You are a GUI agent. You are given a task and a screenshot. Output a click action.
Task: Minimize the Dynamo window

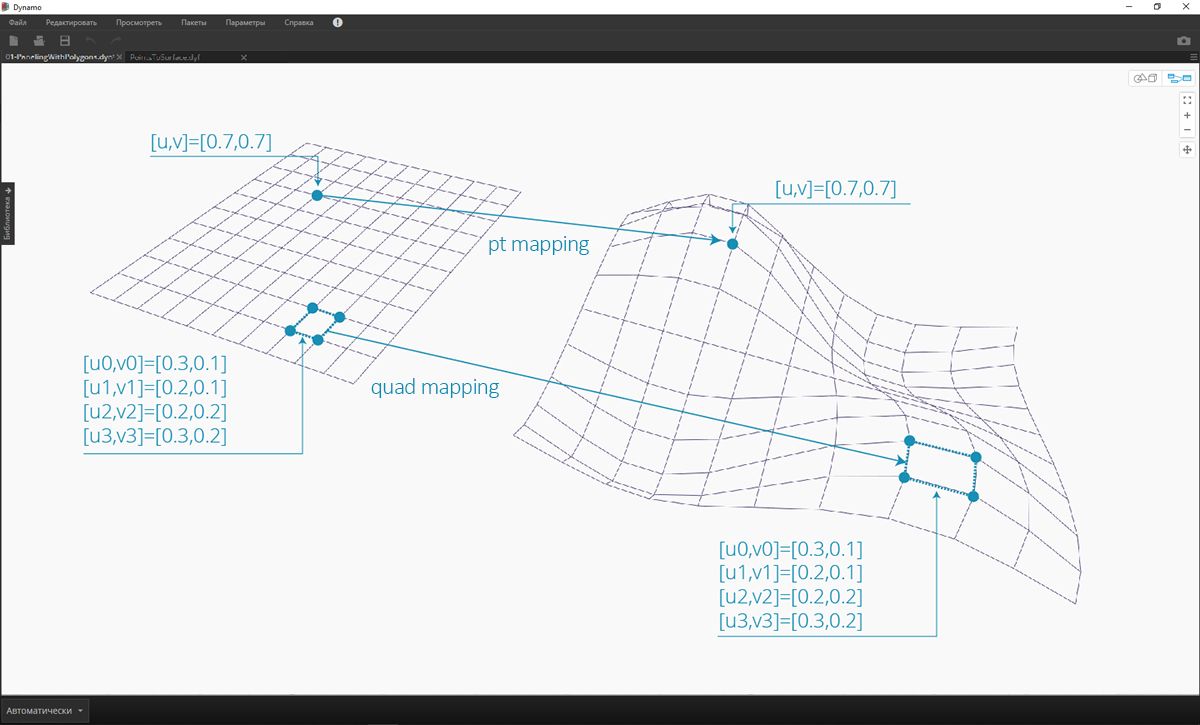tap(1130, 6)
